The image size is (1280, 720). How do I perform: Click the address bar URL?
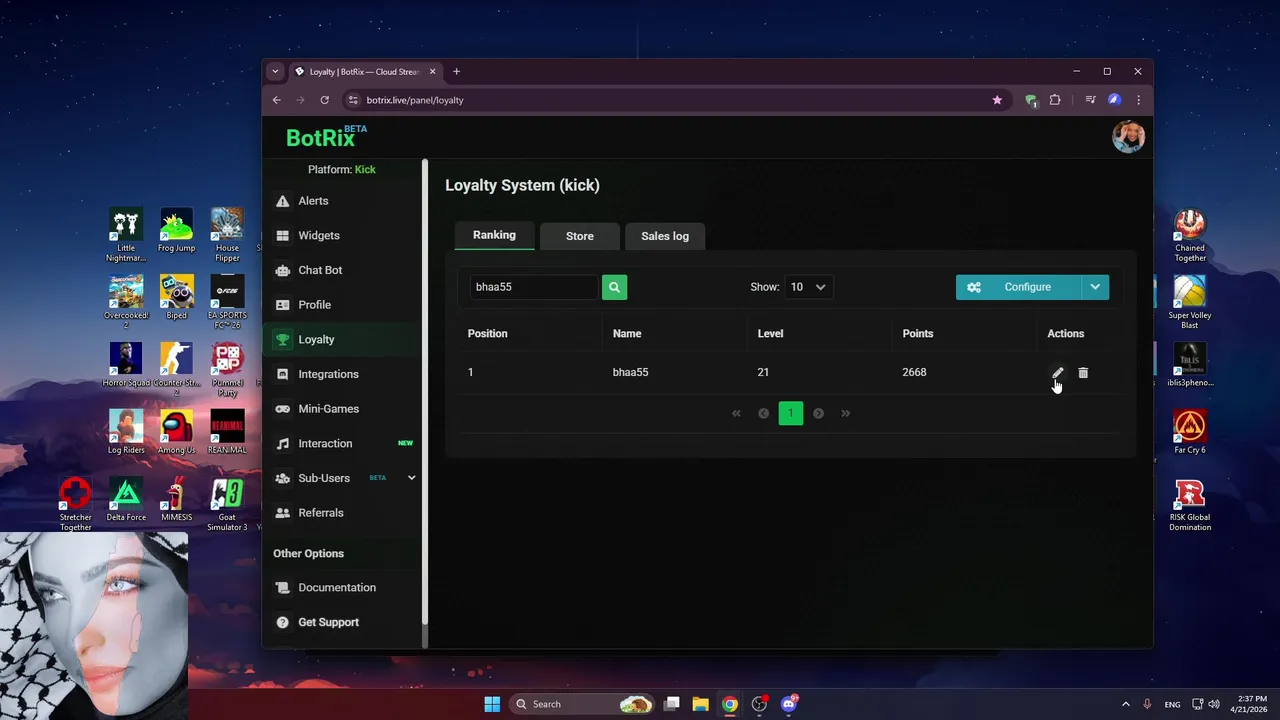(x=415, y=100)
